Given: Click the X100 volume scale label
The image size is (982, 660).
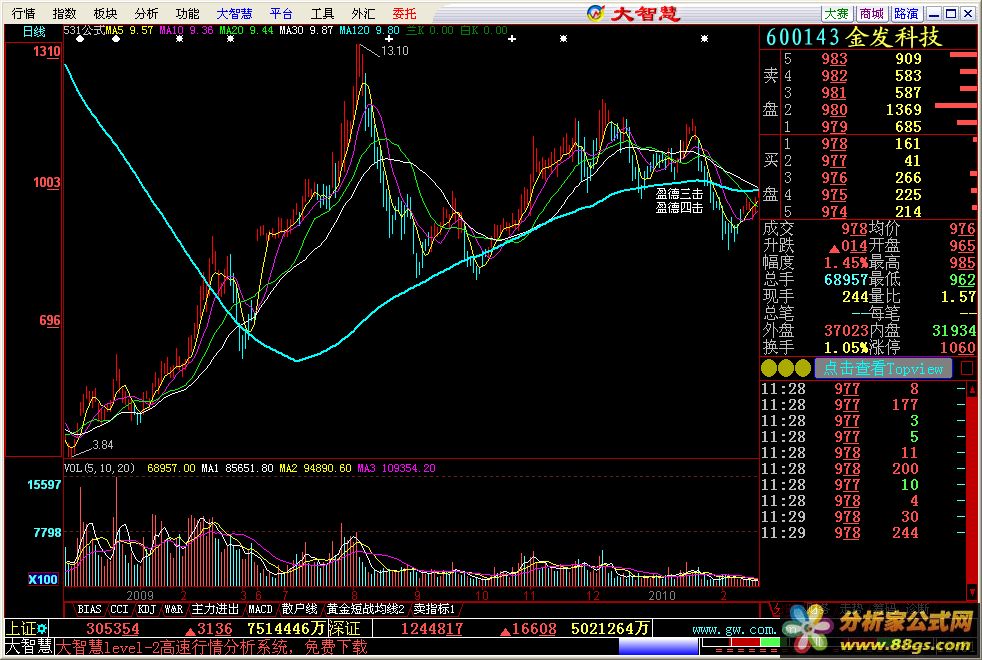Looking at the screenshot, I should tap(43, 580).
